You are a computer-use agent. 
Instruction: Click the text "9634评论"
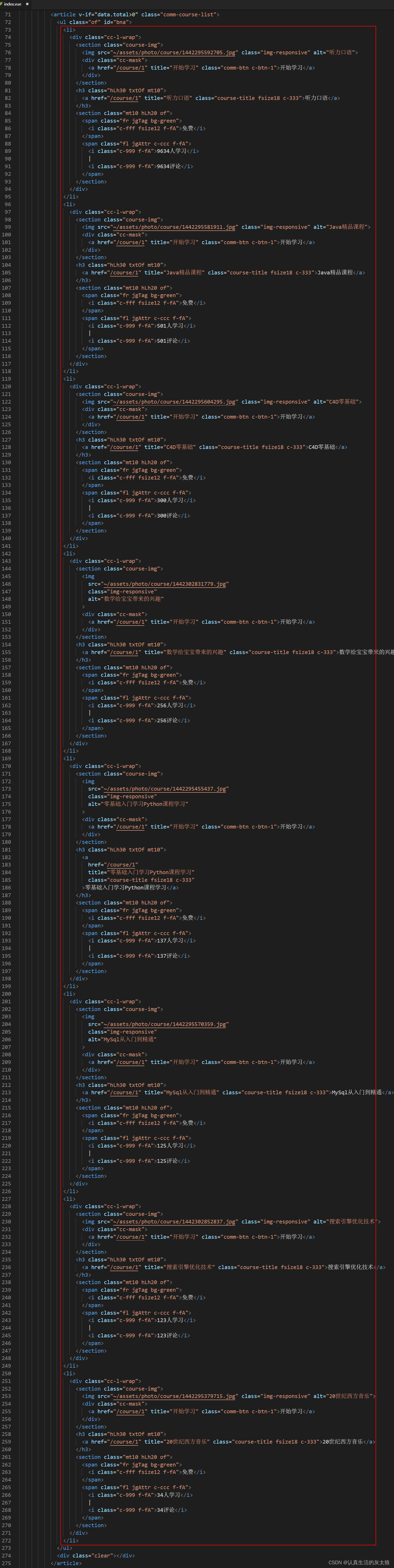click(x=168, y=166)
